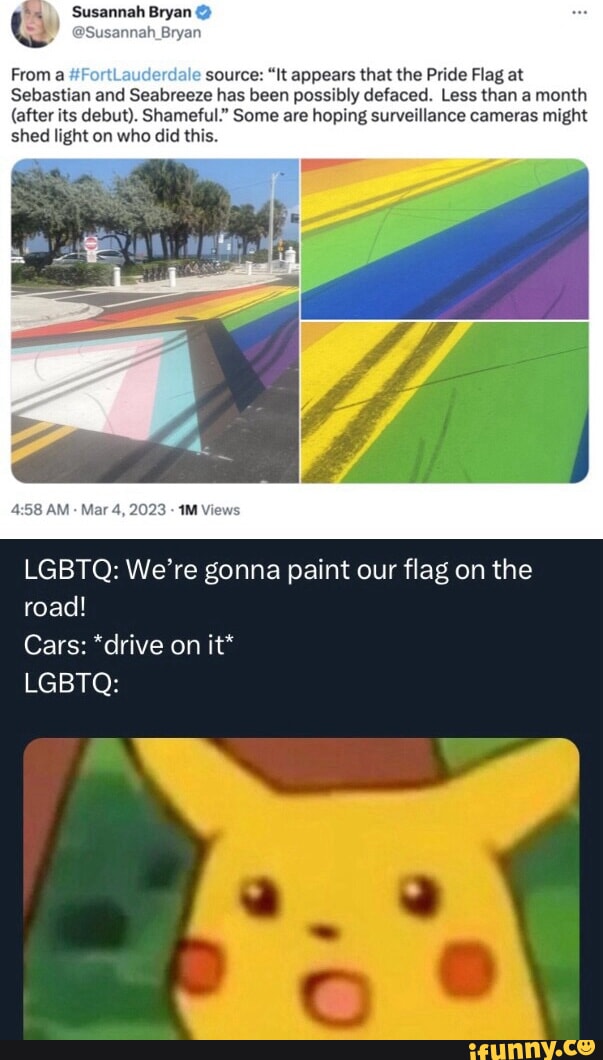The image size is (603, 1060).
Task: Click the final 'LGBTQ:' caption line
Action: click(x=72, y=685)
